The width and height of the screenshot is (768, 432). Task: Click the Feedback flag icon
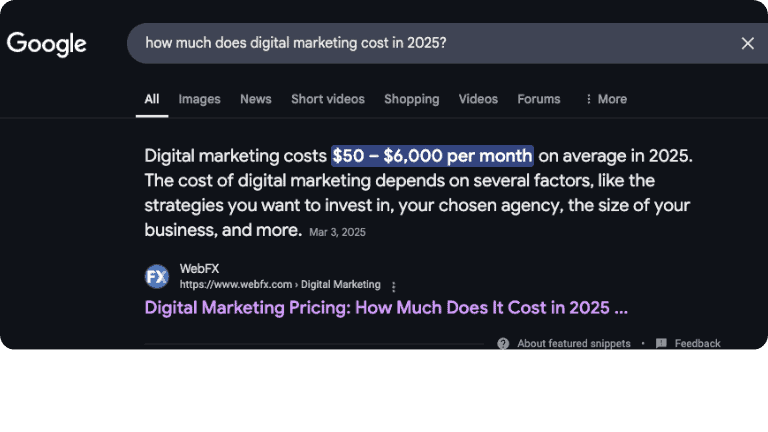pos(661,343)
